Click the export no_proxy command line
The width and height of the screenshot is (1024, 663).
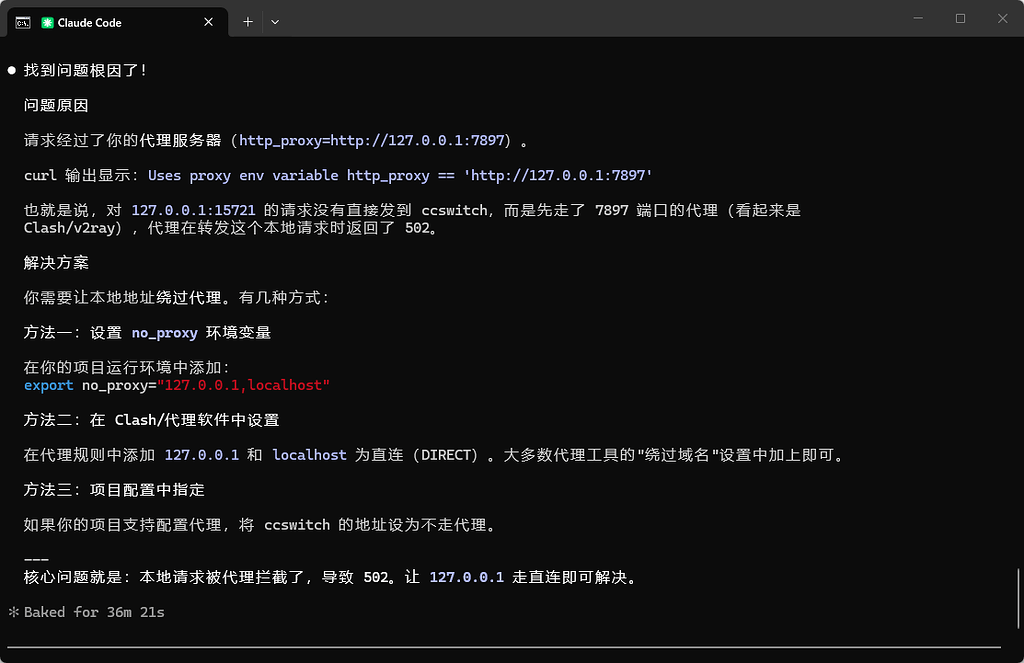[177, 385]
